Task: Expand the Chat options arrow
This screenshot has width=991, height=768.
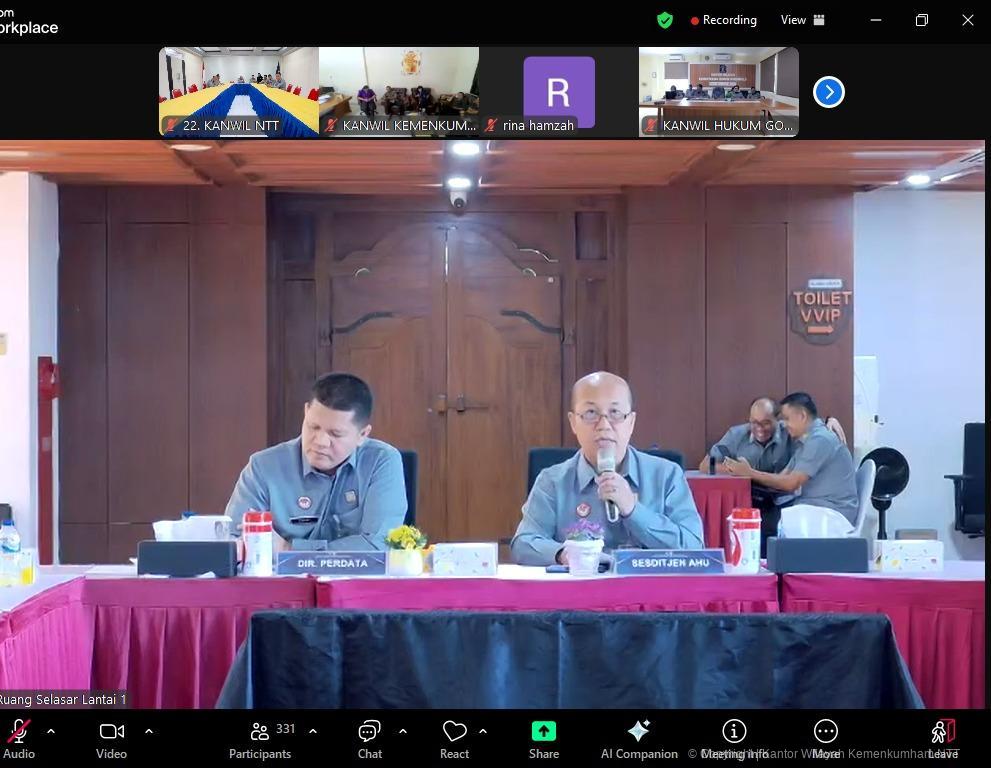Action: [403, 731]
